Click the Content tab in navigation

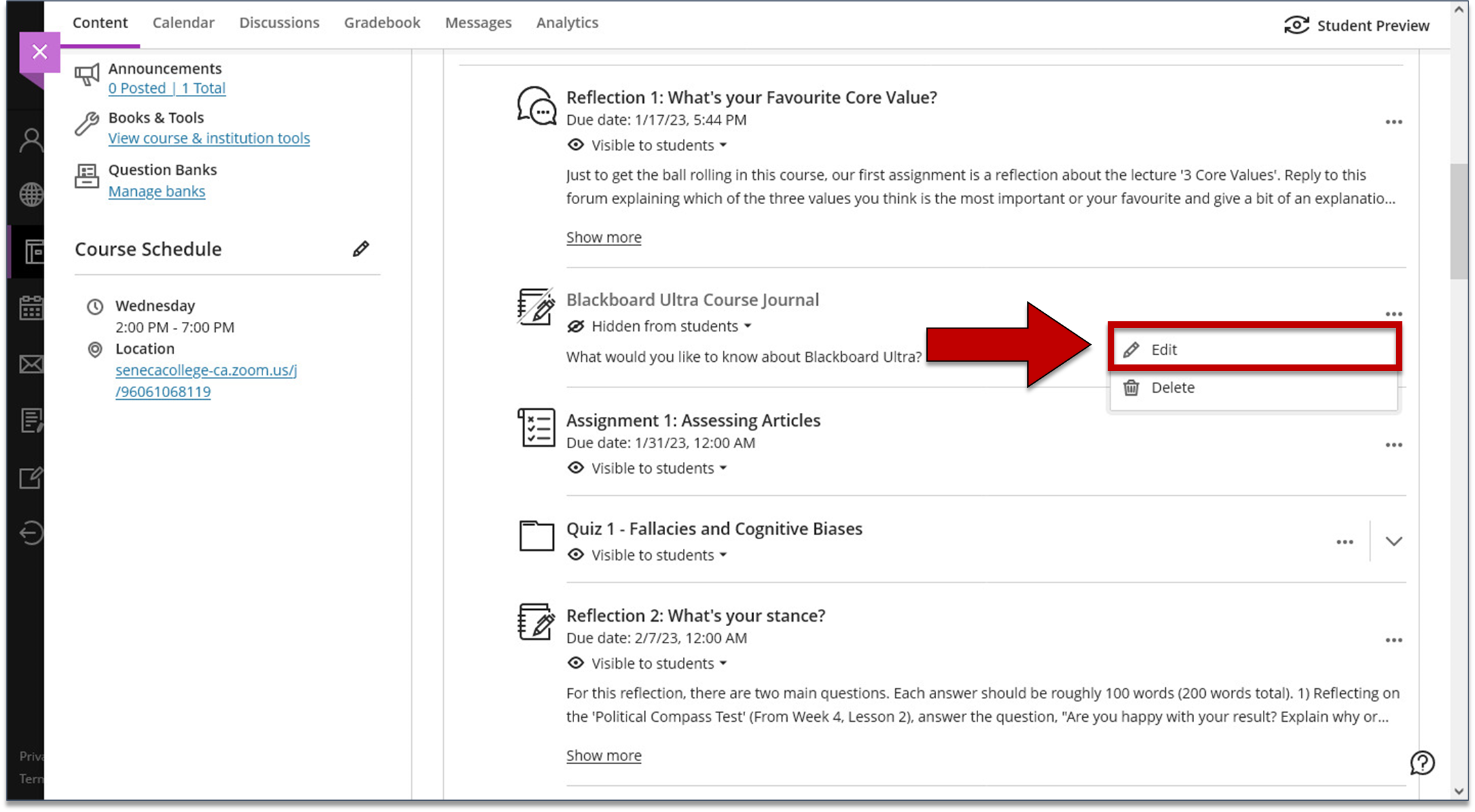(100, 22)
